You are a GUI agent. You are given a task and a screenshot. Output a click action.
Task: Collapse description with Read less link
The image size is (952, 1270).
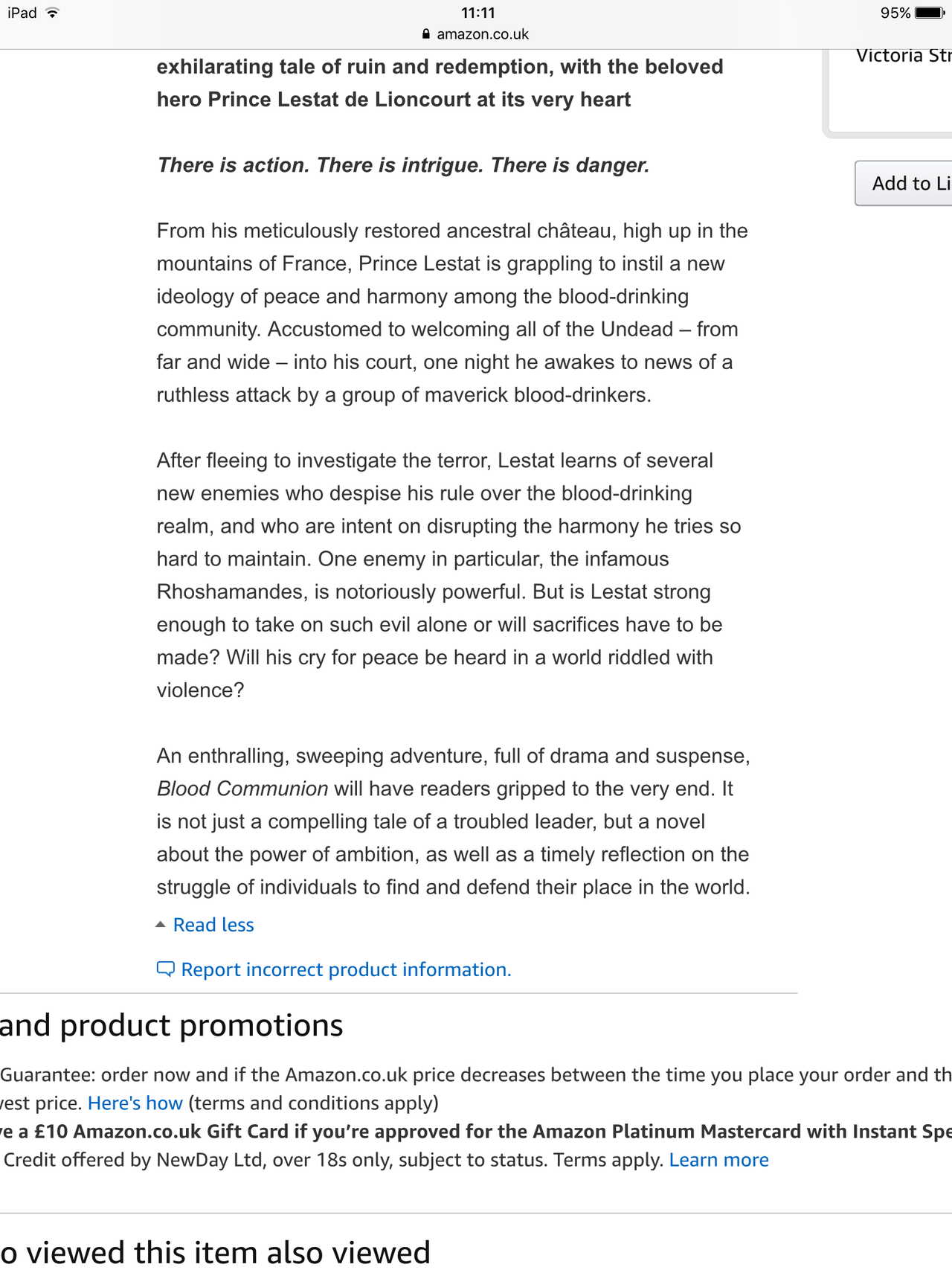tap(213, 925)
